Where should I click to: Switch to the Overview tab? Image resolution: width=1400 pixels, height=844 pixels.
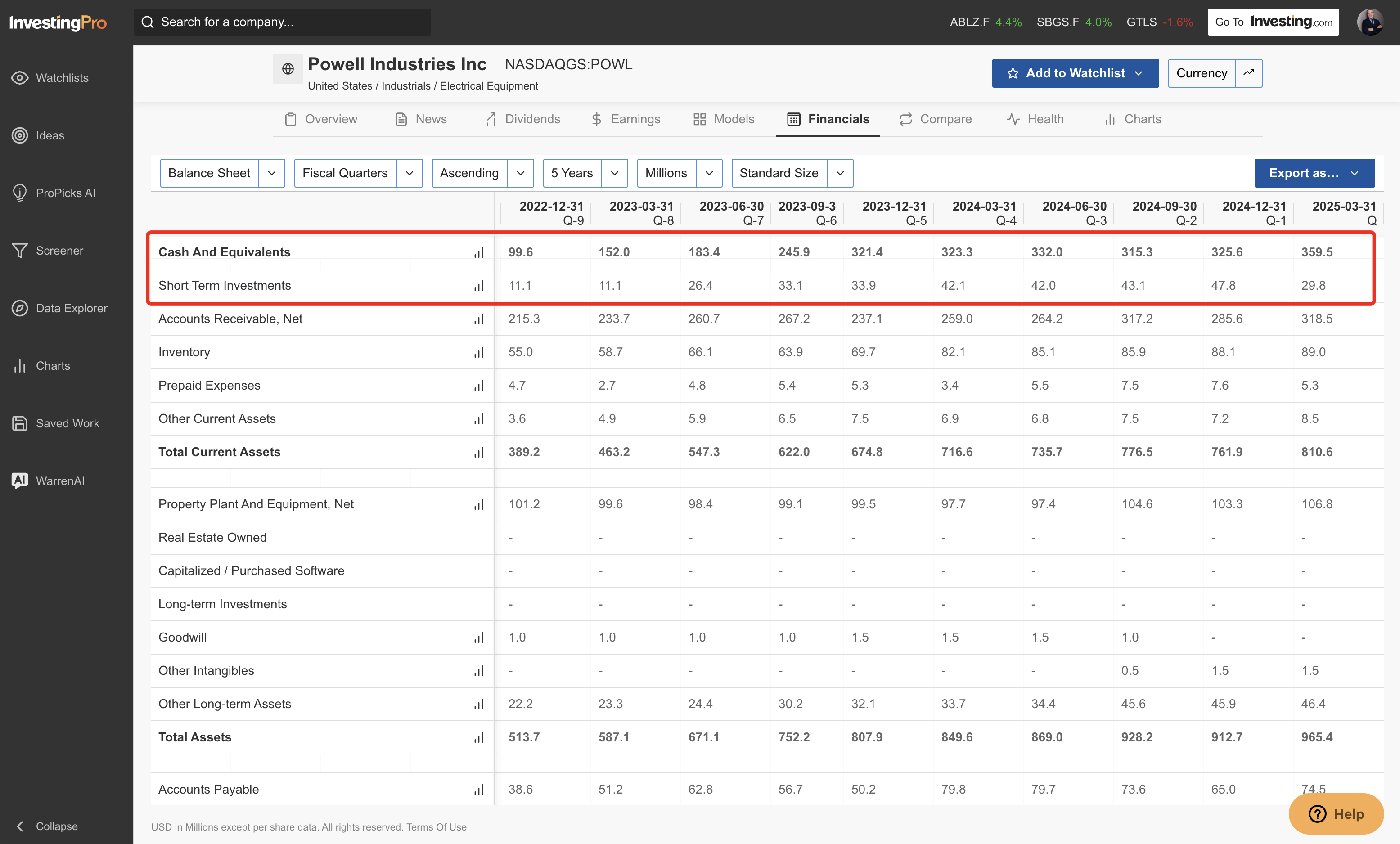pyautogui.click(x=321, y=119)
